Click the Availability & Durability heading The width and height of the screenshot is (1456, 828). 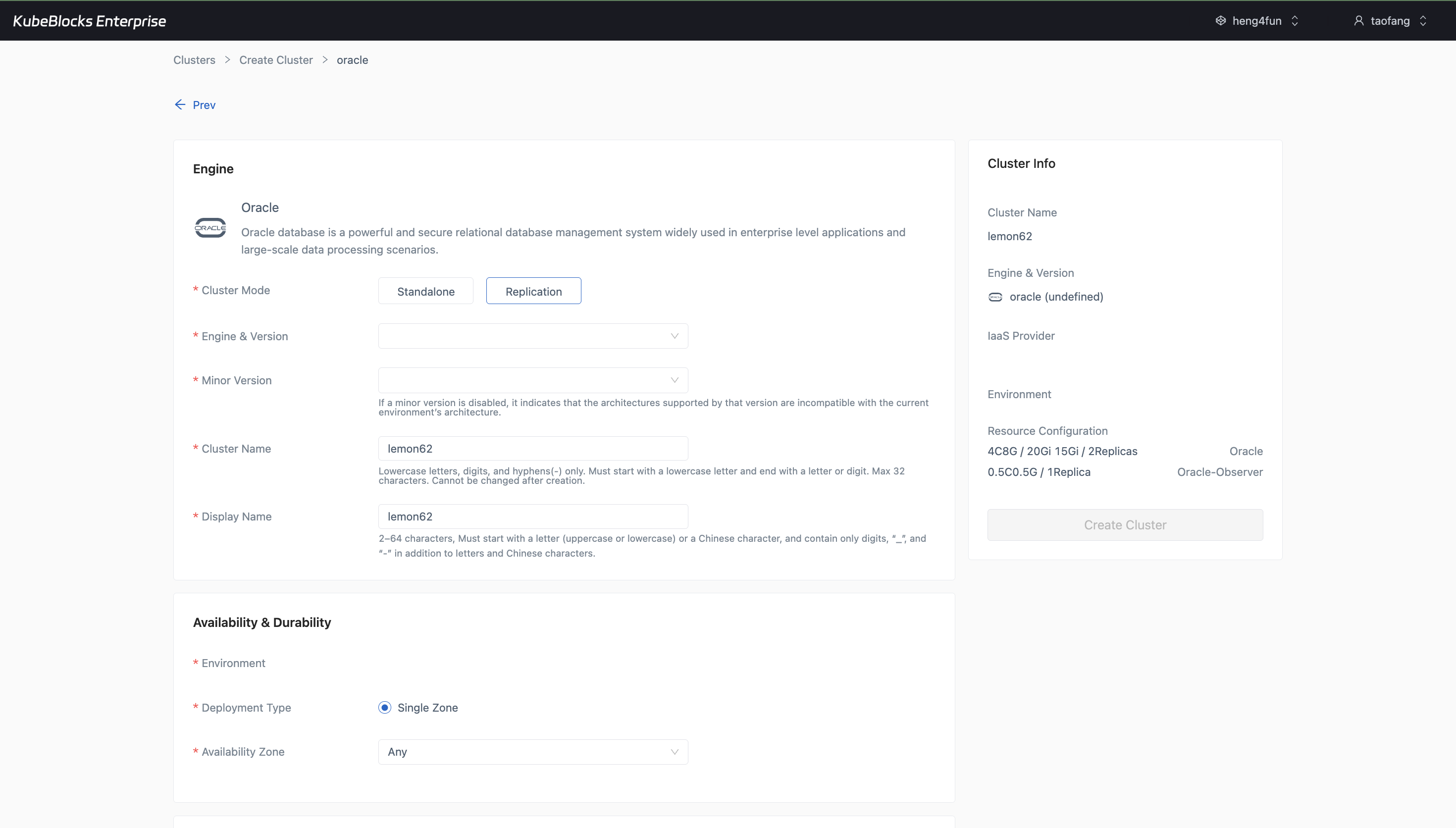click(262, 622)
